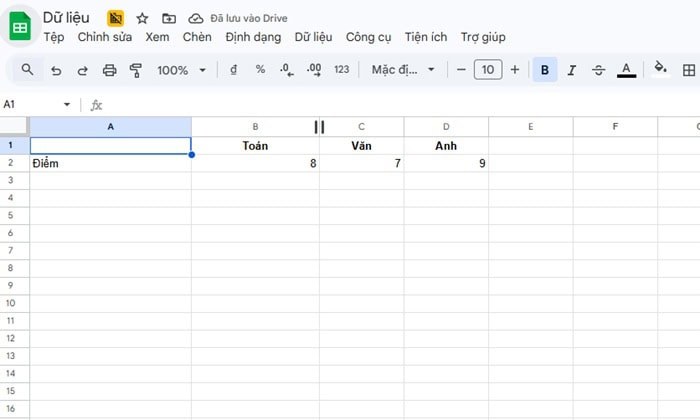Move the document to a folder
This screenshot has width=700, height=420.
(x=169, y=18)
